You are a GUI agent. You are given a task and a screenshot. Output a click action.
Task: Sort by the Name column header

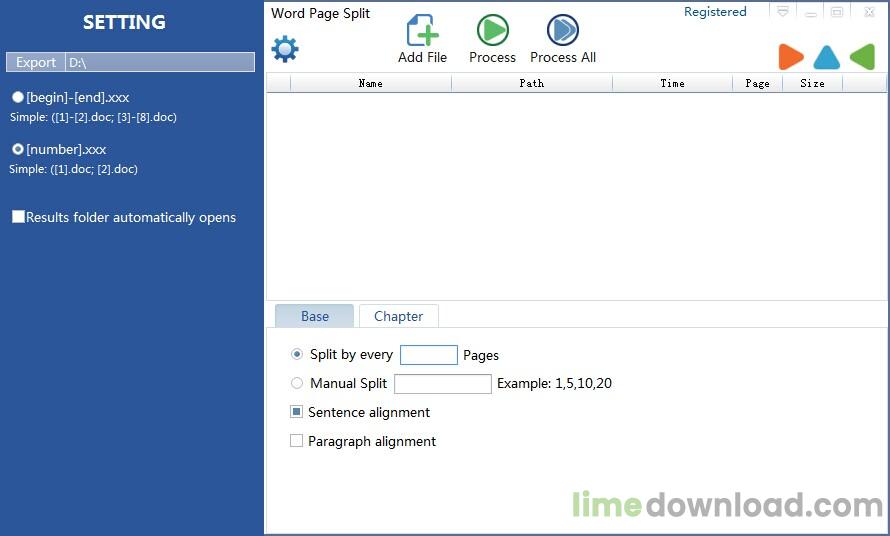371,83
